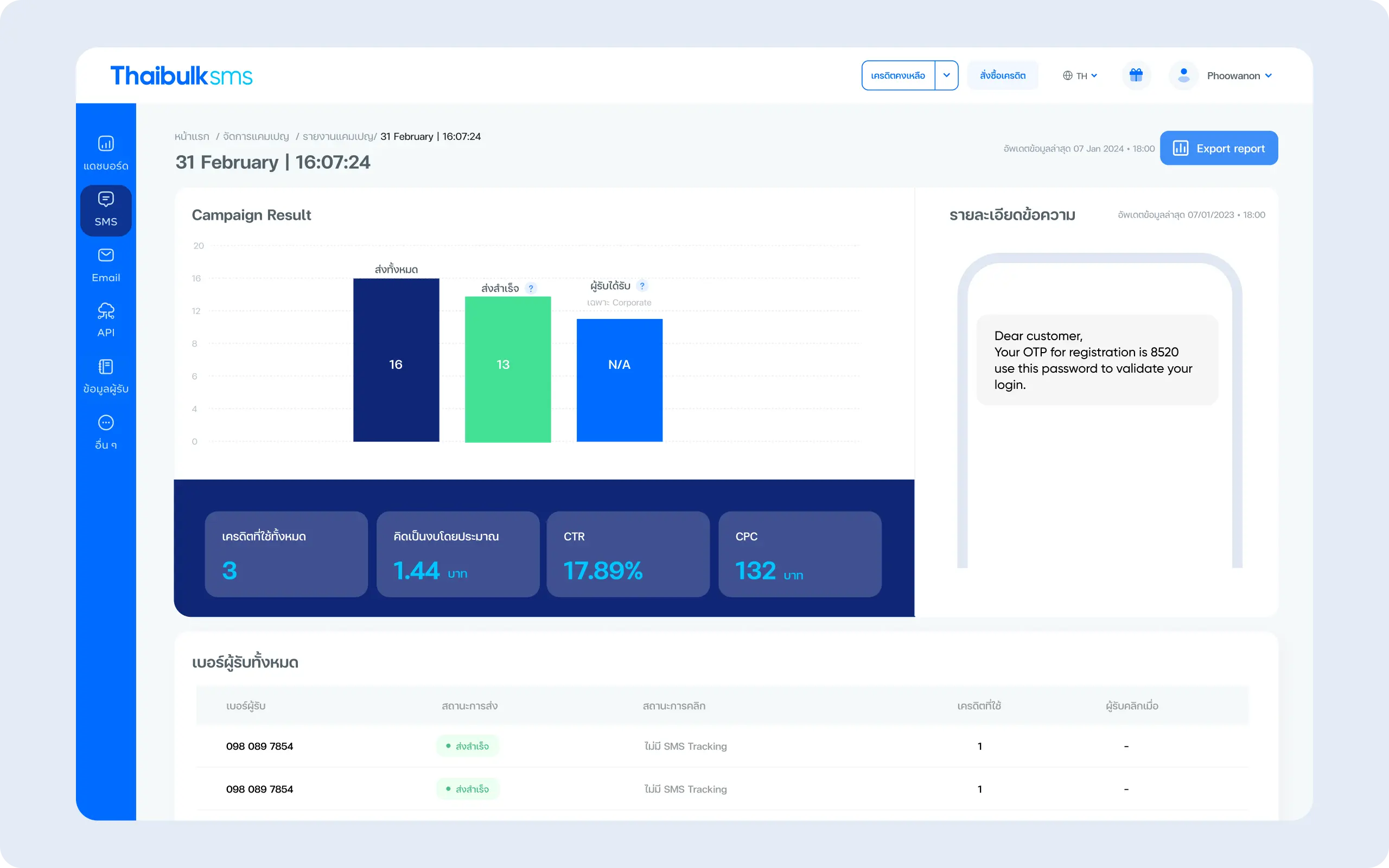Select the green ส่งสำเร็จ bar showing 13
This screenshot has width=1389, height=868.
point(507,367)
